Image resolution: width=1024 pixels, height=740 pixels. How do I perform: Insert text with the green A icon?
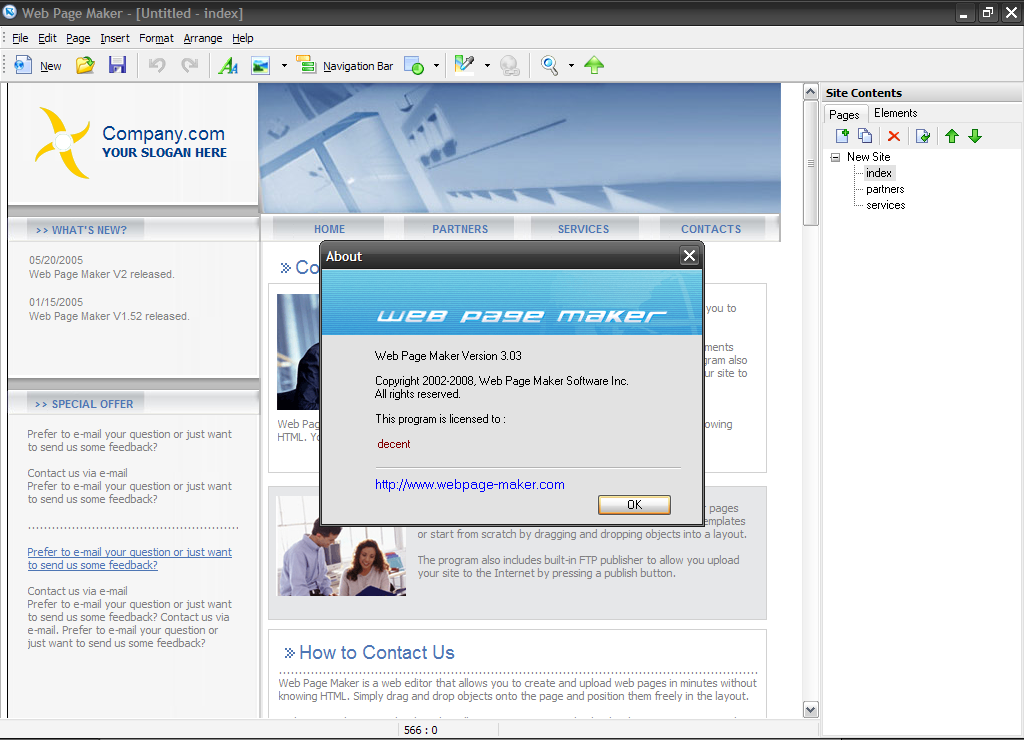(x=229, y=65)
